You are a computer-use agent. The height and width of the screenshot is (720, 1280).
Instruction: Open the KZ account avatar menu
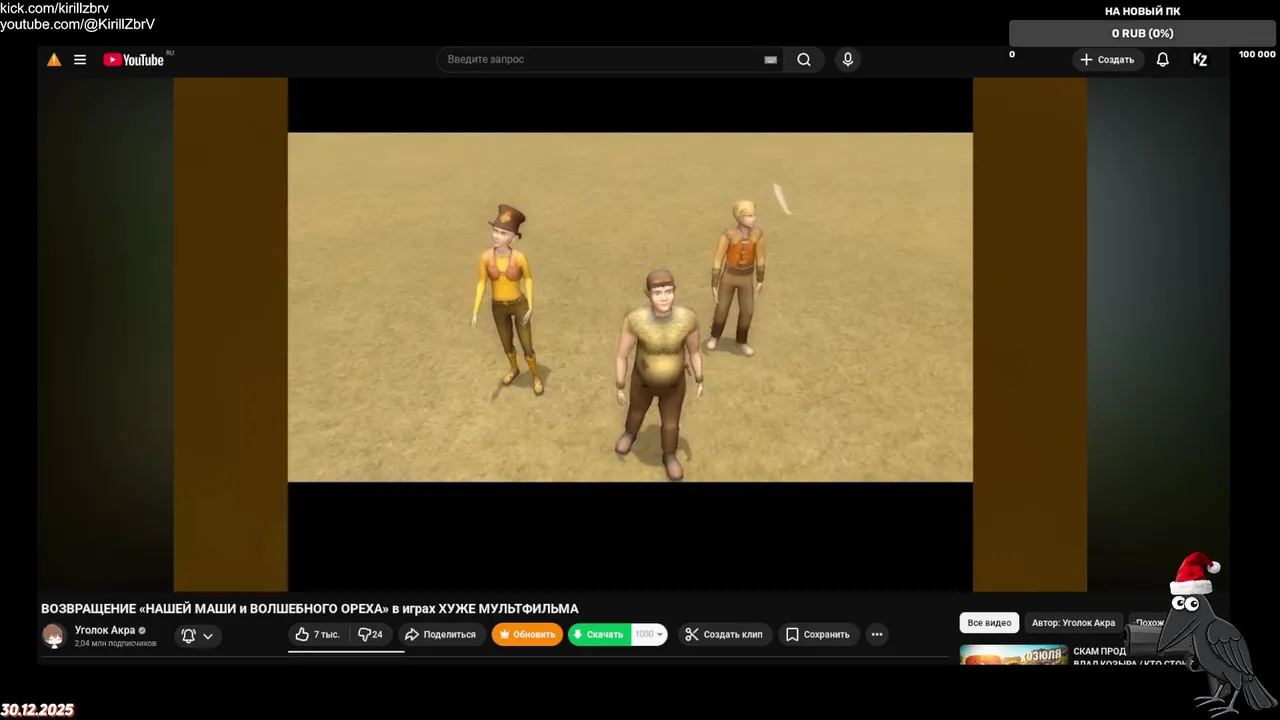(1200, 60)
